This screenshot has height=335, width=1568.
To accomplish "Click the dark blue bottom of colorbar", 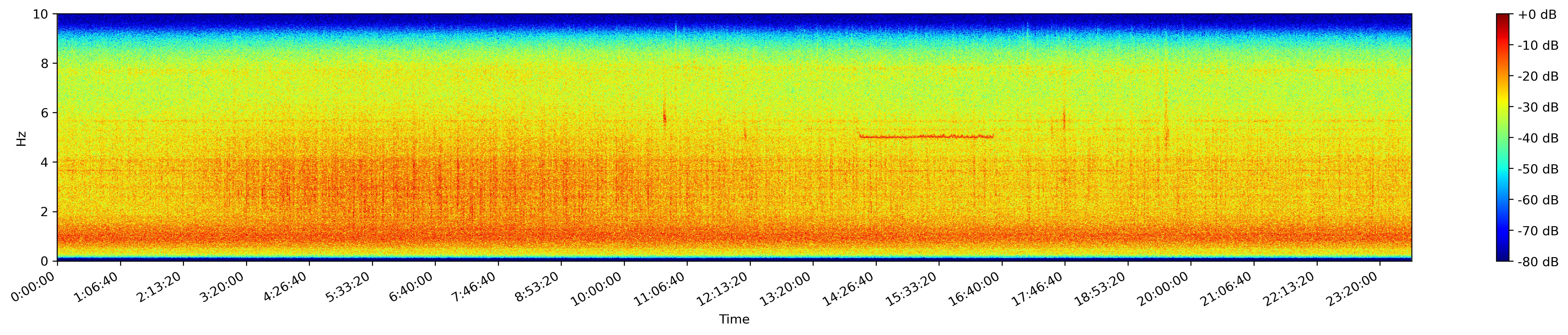I will [x=1503, y=258].
